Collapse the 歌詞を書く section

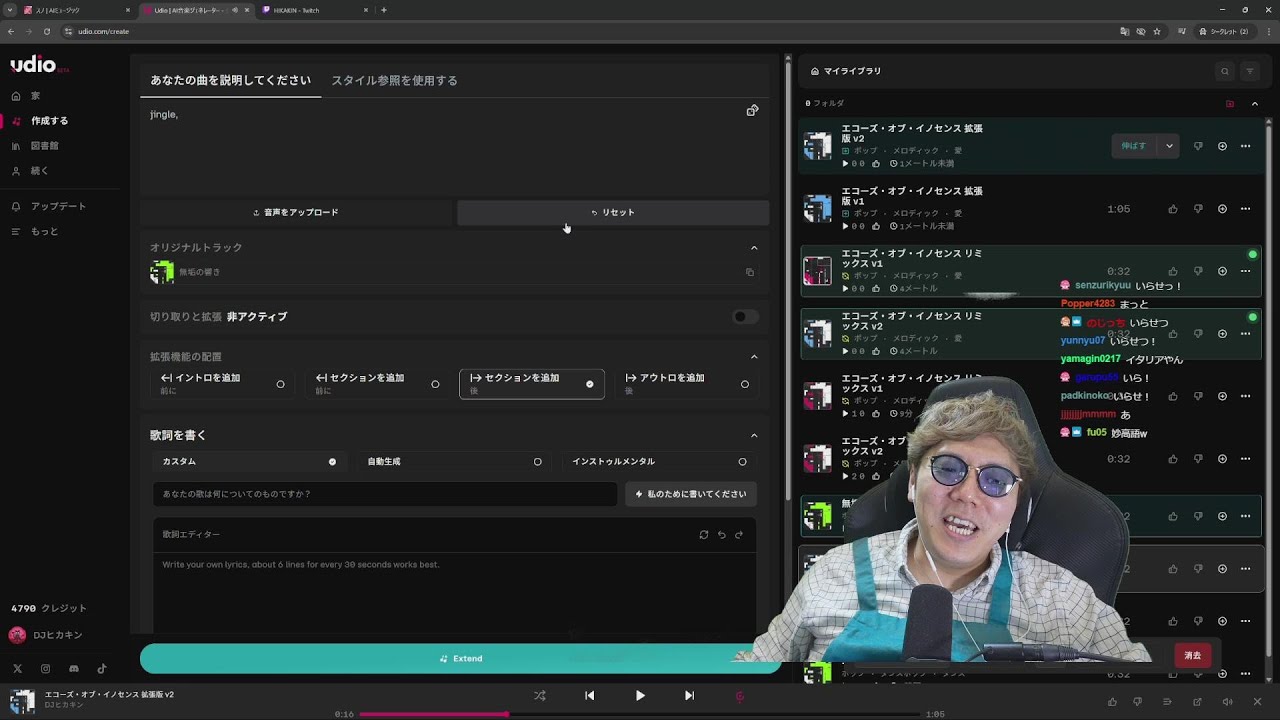[754, 436]
